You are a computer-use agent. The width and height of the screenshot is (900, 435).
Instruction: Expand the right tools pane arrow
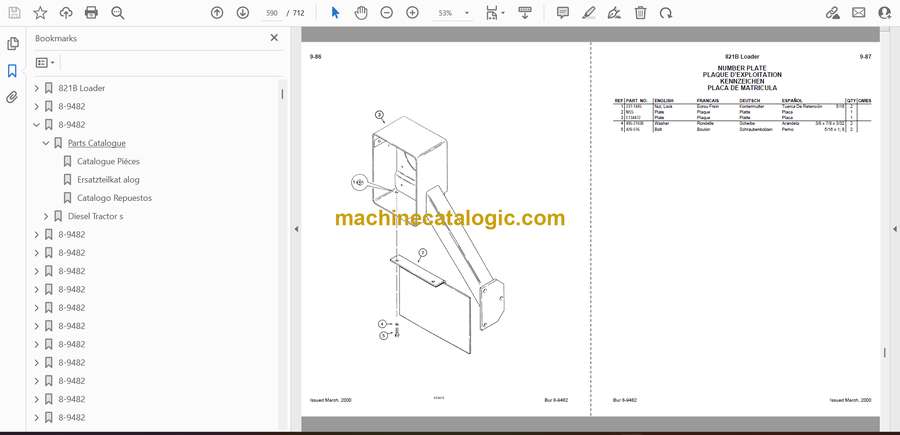point(894,229)
